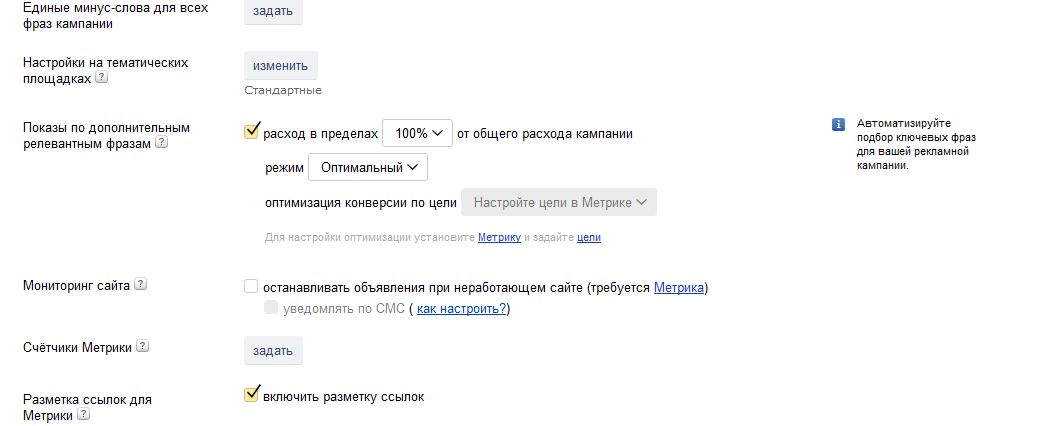1040x426 pixels.
Task: Open the цели link in optimization hint
Action: [589, 238]
